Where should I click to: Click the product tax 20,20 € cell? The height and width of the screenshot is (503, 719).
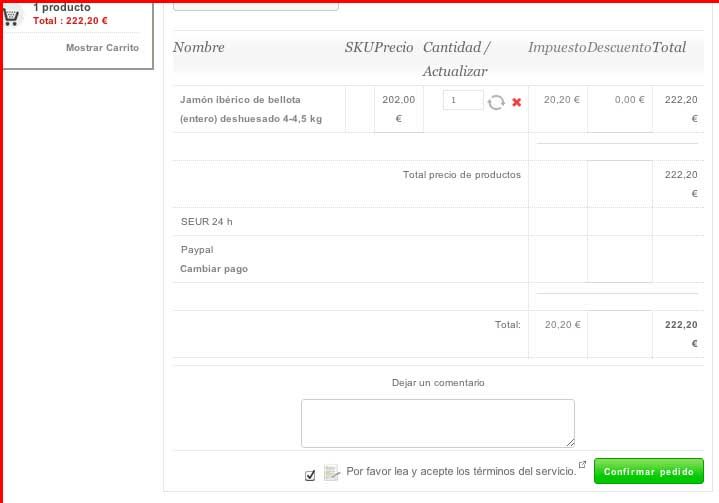pyautogui.click(x=562, y=99)
